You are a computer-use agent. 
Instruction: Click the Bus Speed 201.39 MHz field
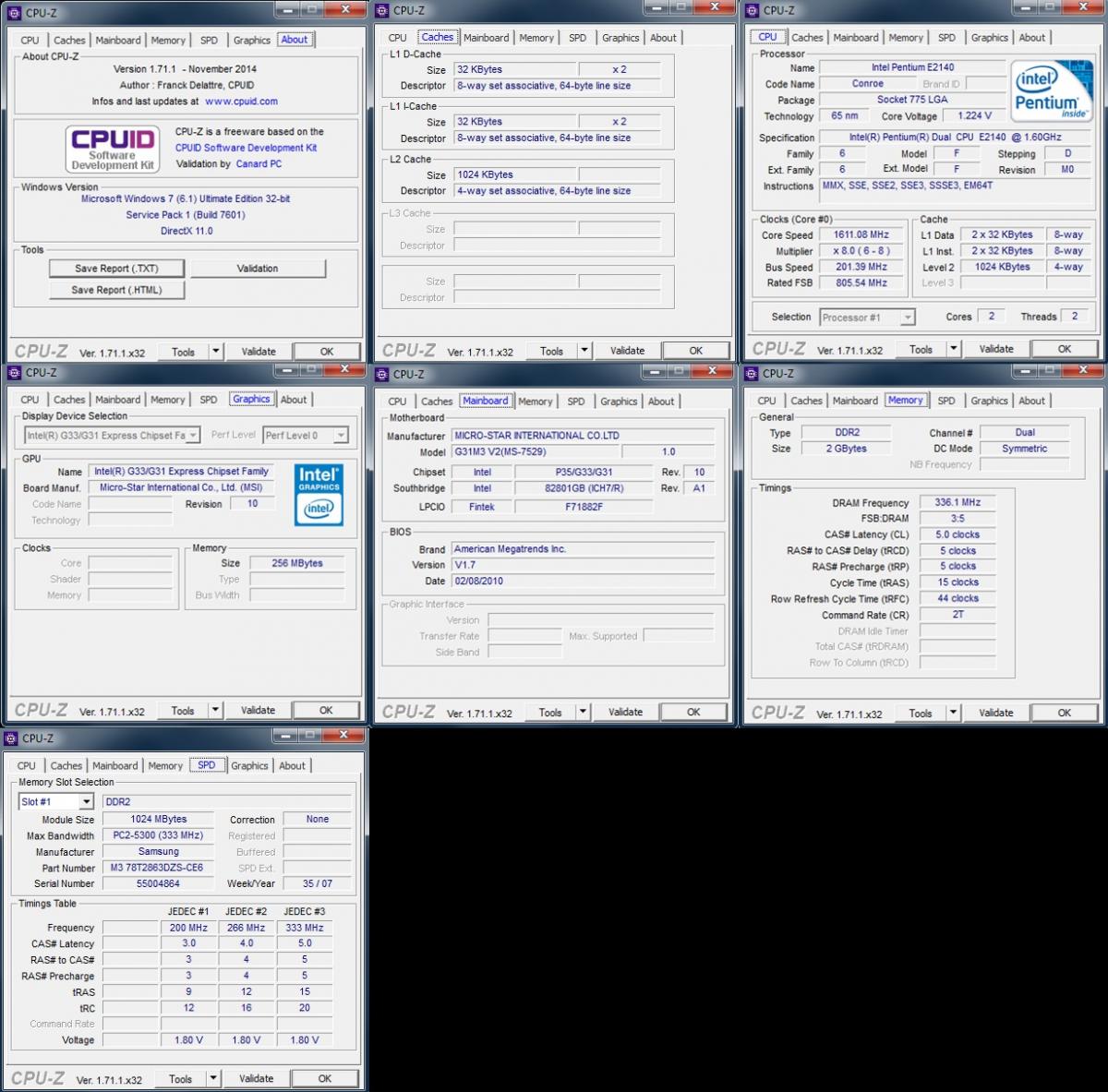tap(861, 268)
